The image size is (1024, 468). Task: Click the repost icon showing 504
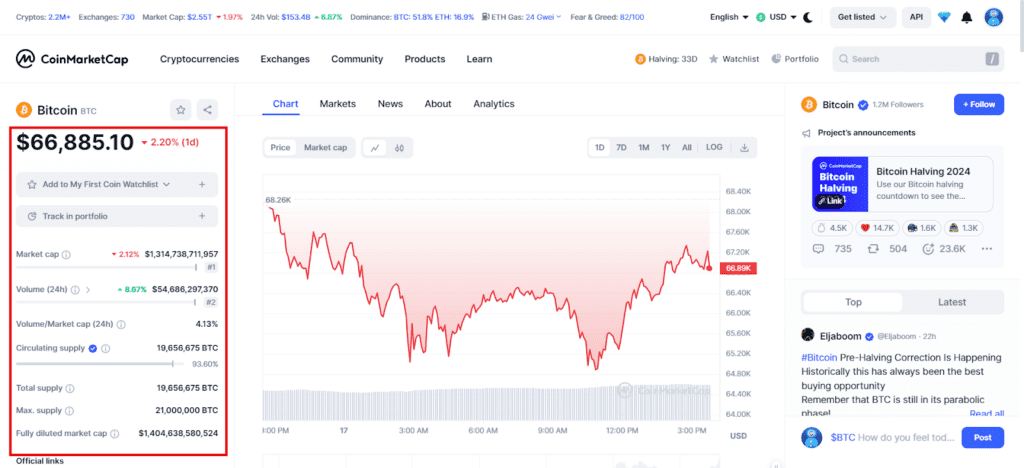(872, 249)
